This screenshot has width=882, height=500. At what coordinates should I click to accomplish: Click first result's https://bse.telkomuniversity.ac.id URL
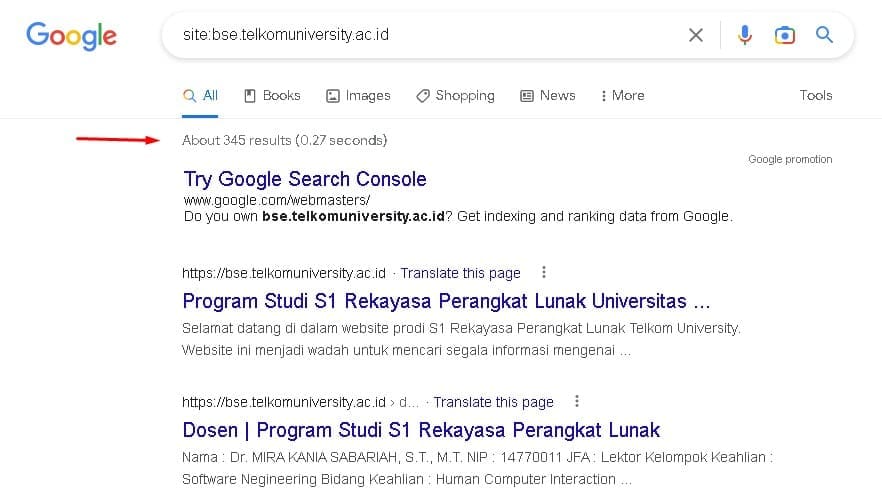[x=284, y=273]
